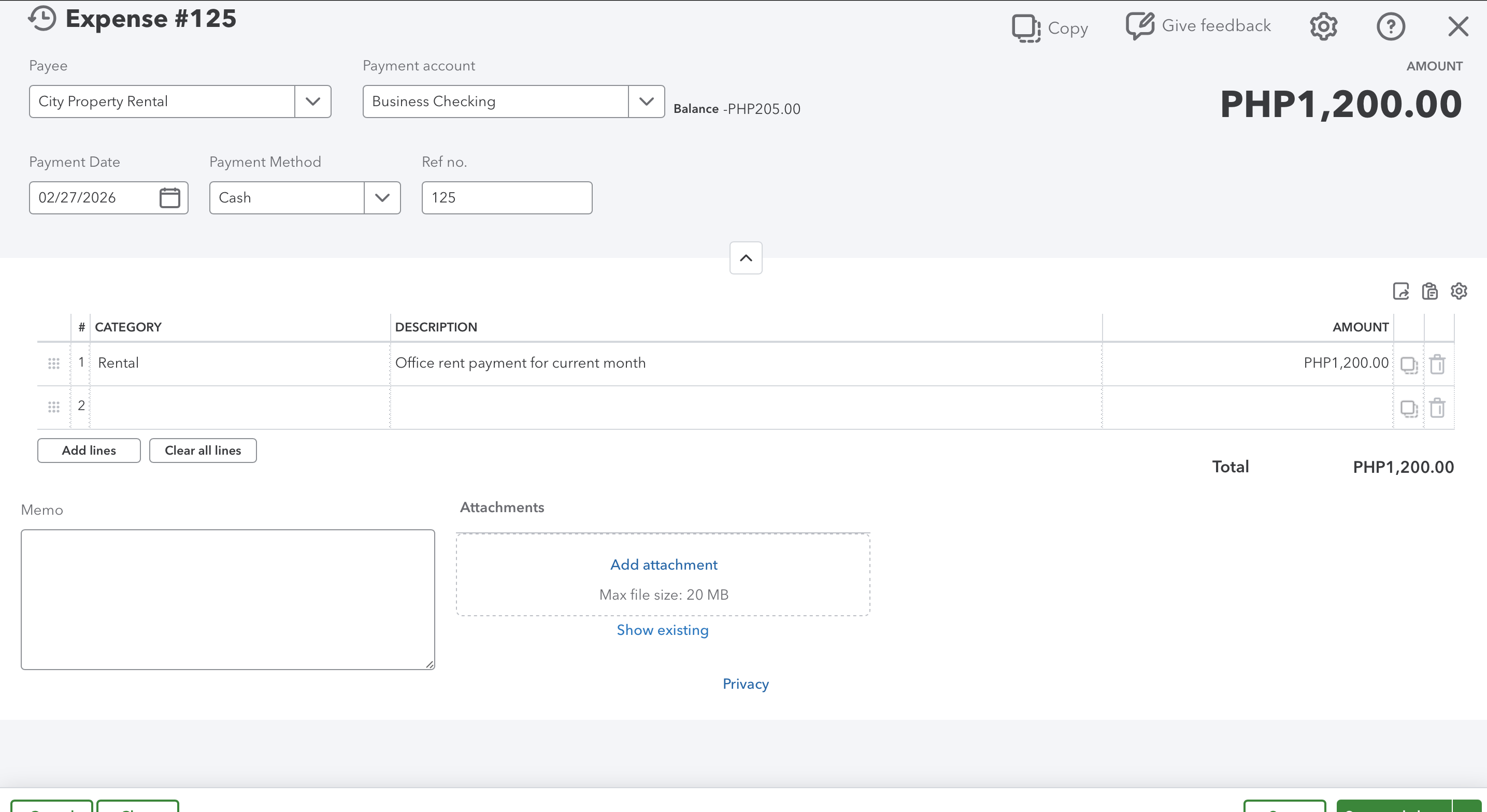Delete line 1 with trash icon
The width and height of the screenshot is (1487, 812).
[x=1437, y=364]
